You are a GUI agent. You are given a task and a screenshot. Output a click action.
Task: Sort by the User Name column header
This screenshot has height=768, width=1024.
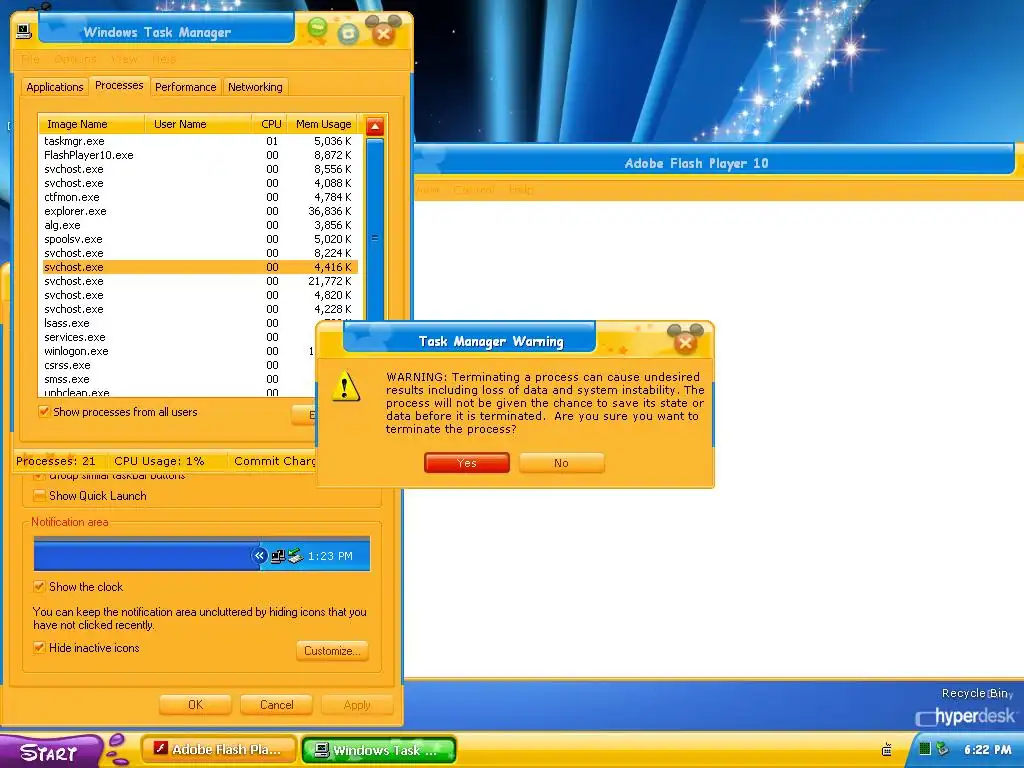198,124
